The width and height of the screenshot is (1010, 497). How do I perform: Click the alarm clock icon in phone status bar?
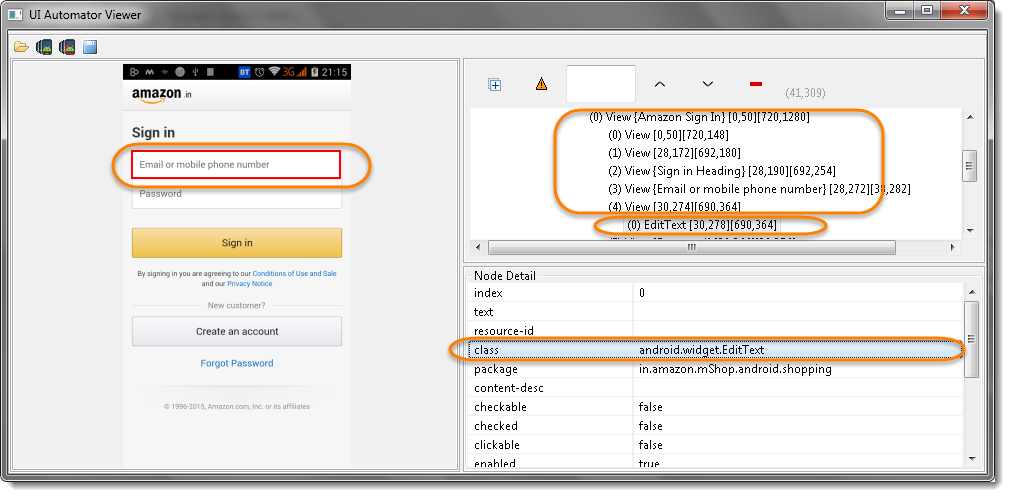coord(260,72)
